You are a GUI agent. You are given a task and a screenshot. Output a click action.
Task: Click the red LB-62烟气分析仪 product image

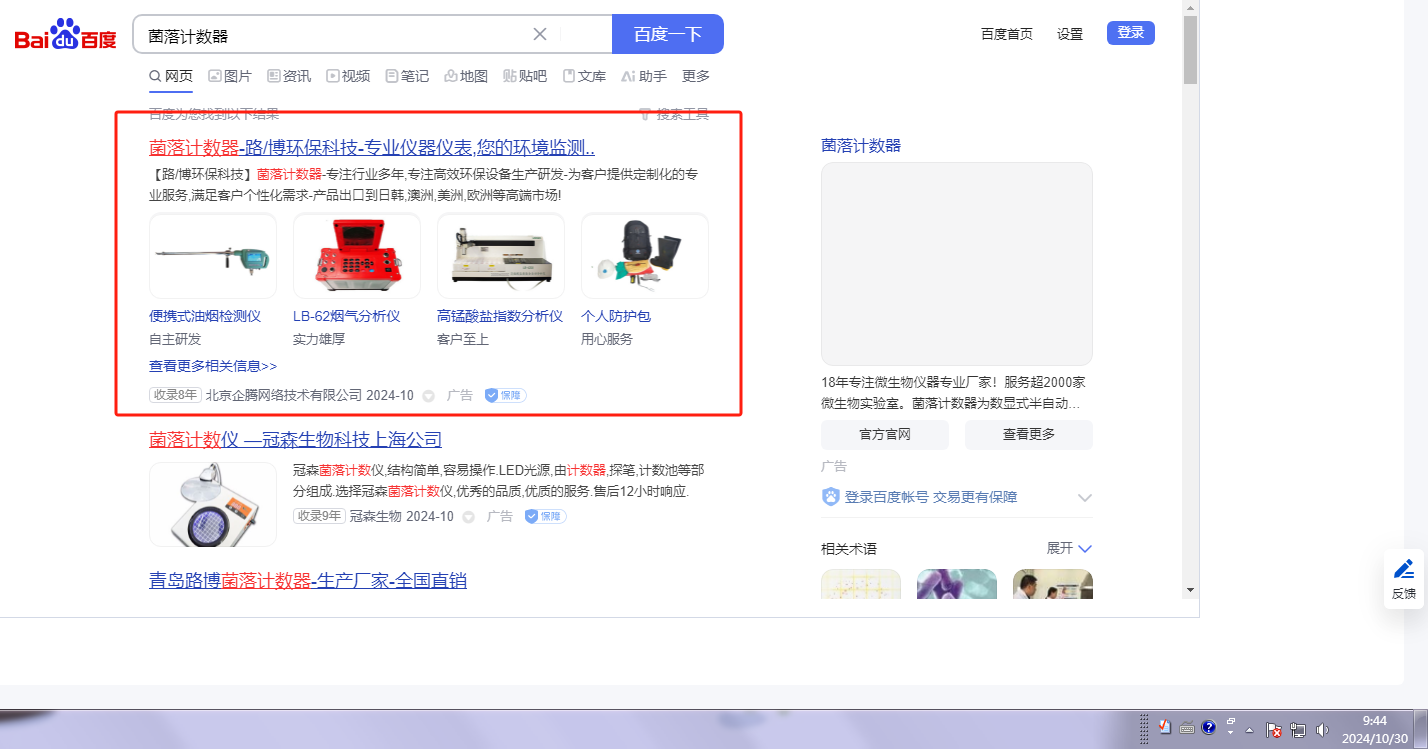pyautogui.click(x=357, y=256)
